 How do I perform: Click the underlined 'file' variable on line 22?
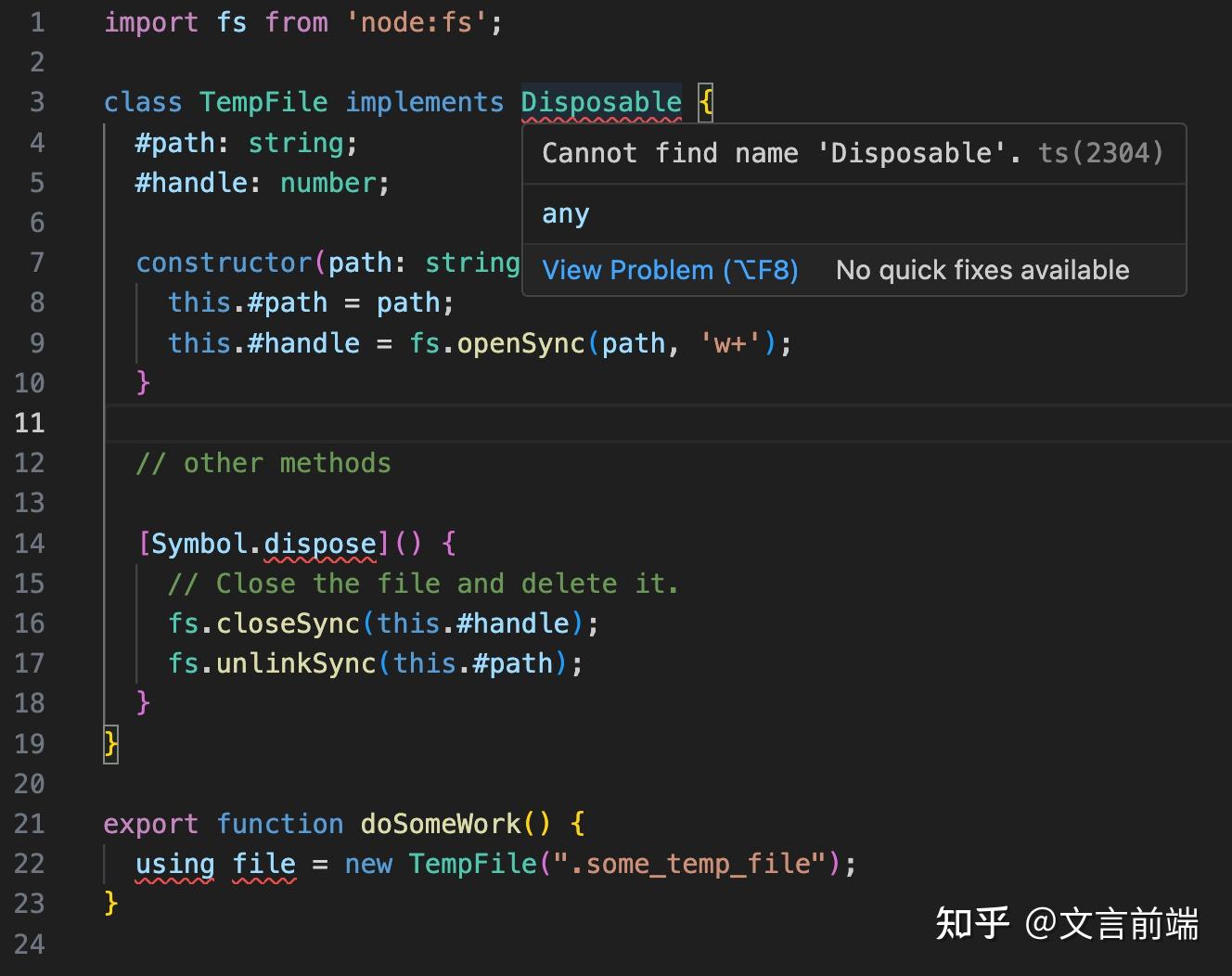coord(263,863)
